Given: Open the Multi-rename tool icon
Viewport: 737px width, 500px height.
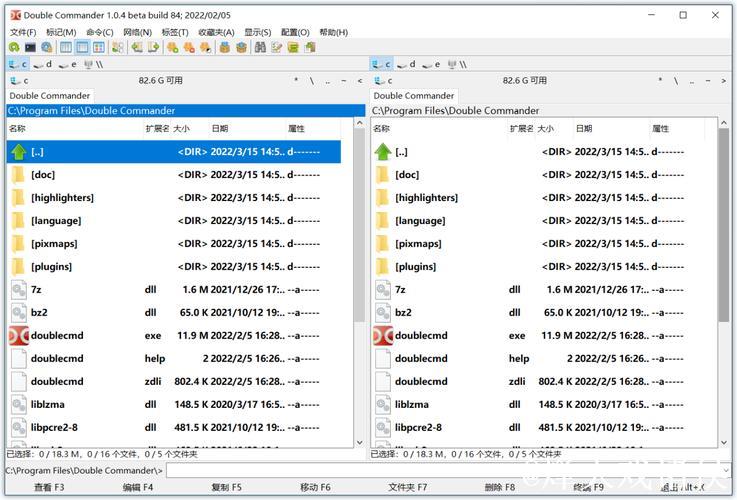Looking at the screenshot, I should click(277, 47).
